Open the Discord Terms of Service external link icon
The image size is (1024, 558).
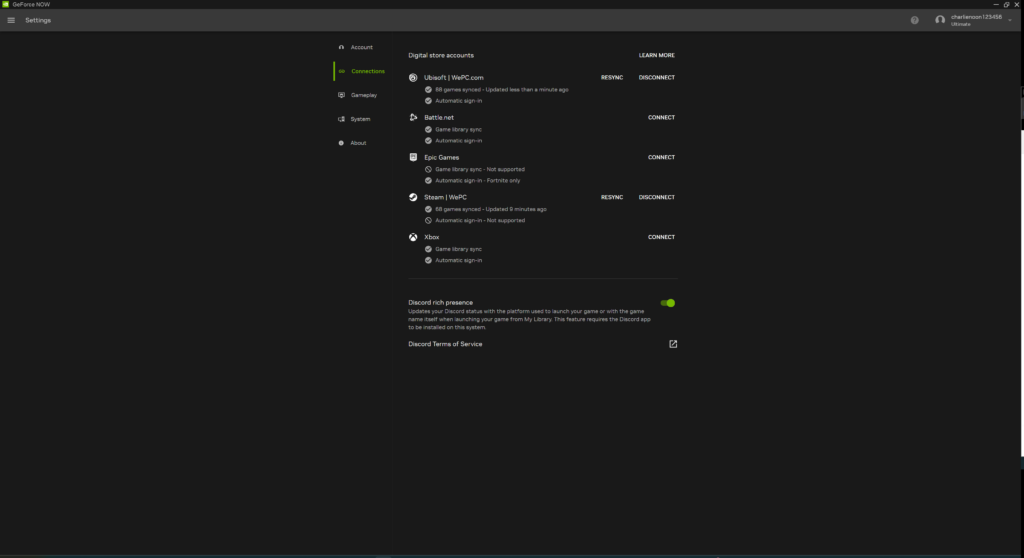pos(673,344)
